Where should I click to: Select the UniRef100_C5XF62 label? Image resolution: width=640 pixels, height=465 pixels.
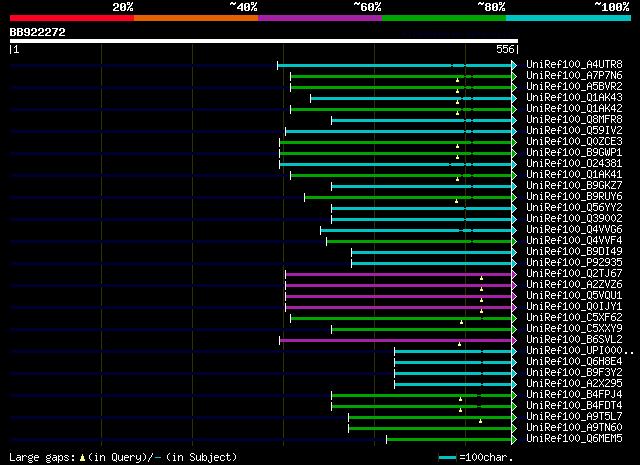tap(574, 318)
